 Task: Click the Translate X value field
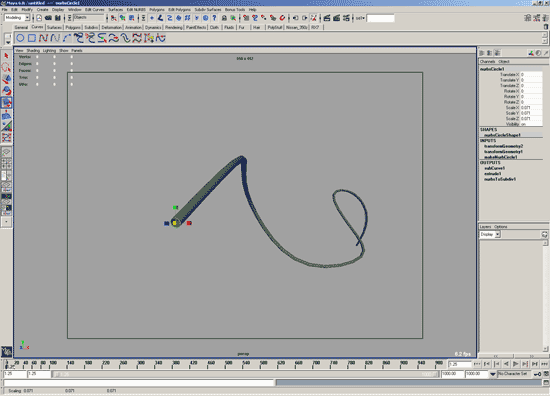point(531,75)
